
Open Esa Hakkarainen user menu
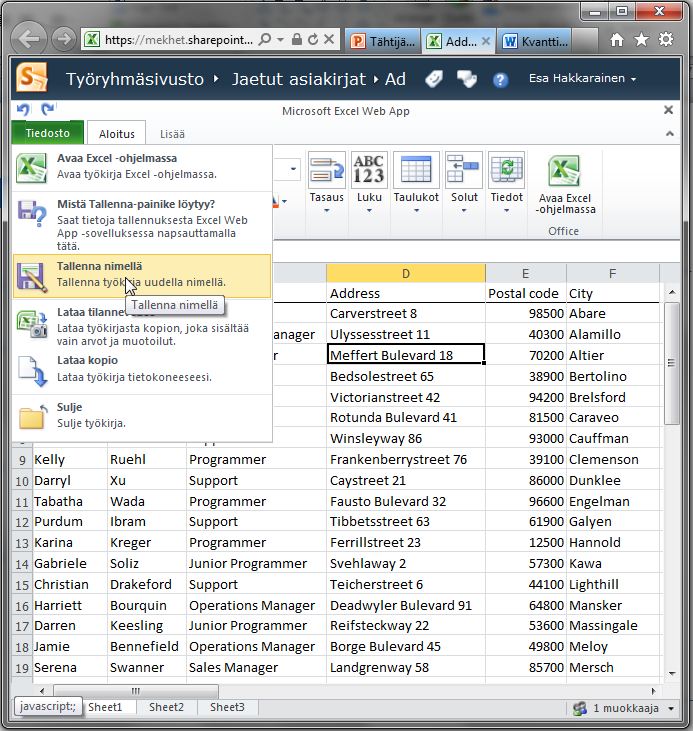tap(582, 78)
